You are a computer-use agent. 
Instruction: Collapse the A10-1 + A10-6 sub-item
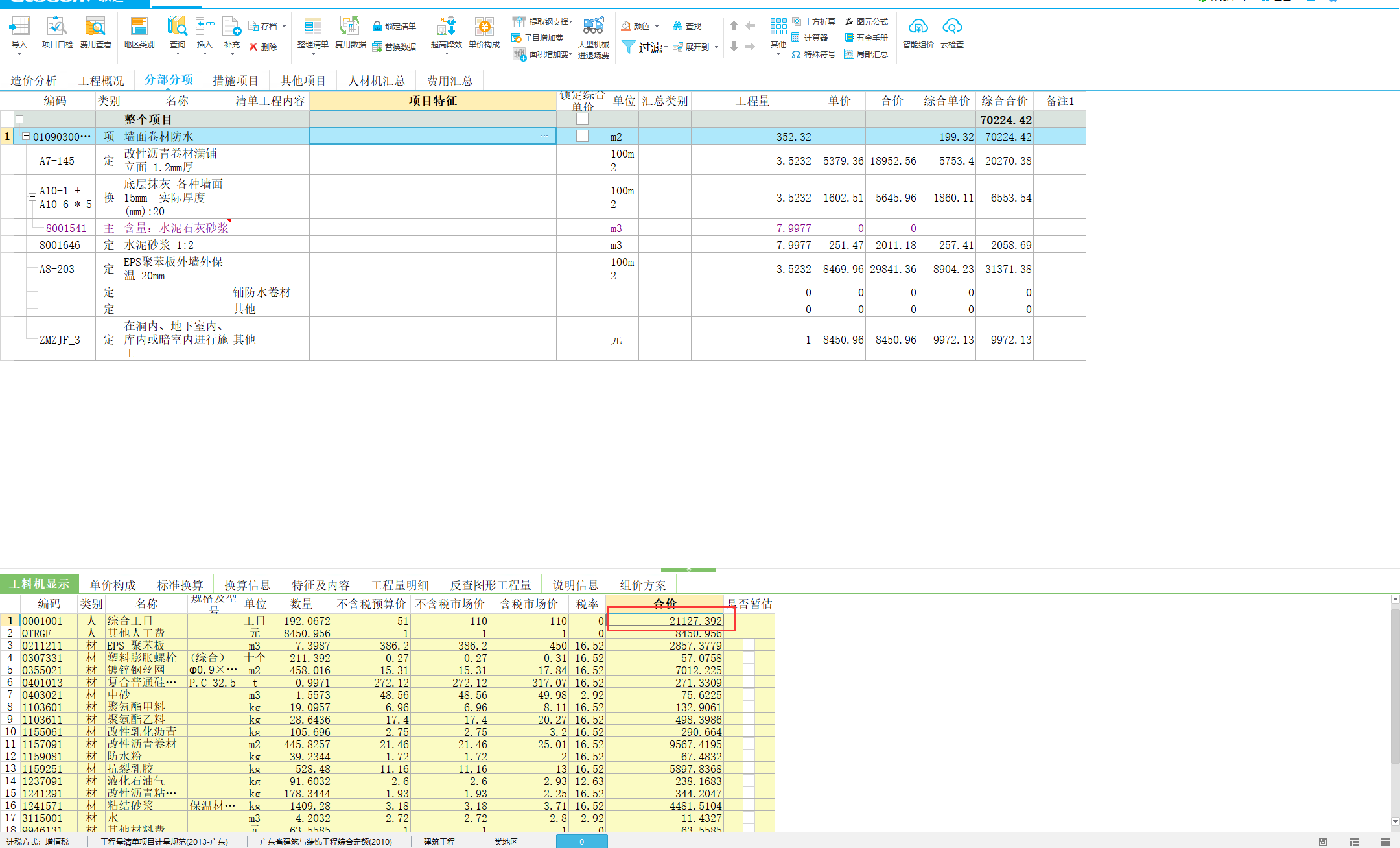[32, 197]
